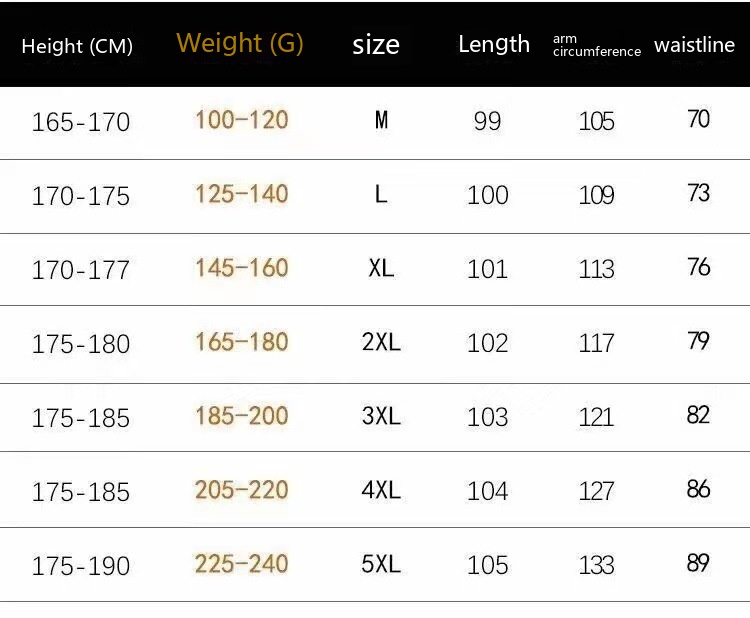Select the size column header
This screenshot has height=618, width=750.
click(x=376, y=45)
